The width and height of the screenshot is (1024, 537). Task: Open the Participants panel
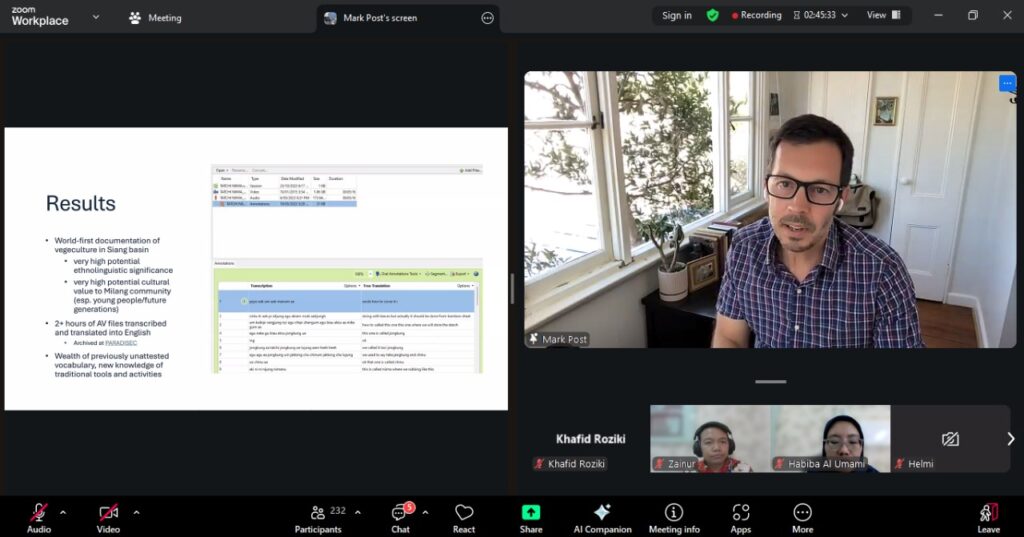[x=319, y=516]
